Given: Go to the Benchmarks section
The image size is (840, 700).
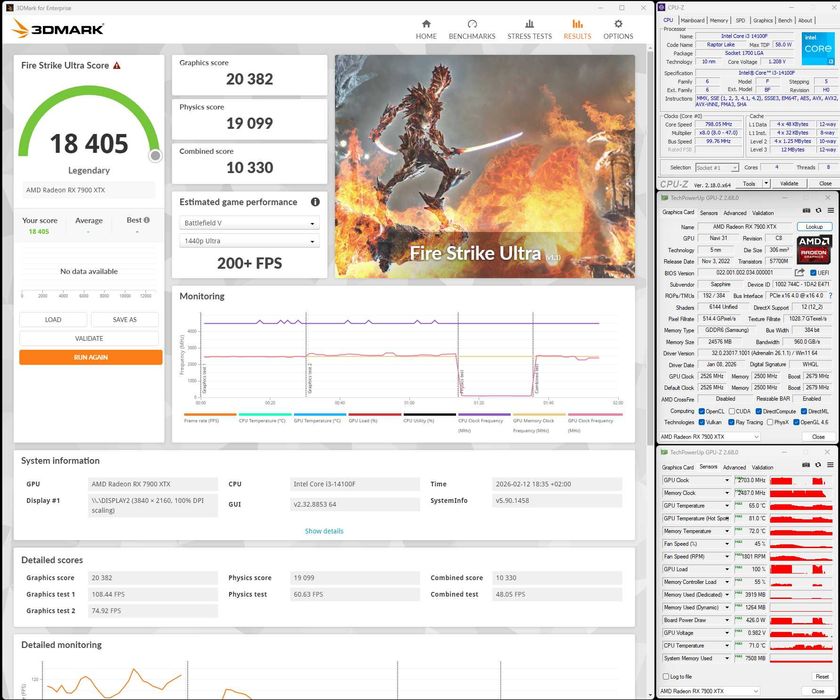Looking at the screenshot, I should click(x=472, y=29).
